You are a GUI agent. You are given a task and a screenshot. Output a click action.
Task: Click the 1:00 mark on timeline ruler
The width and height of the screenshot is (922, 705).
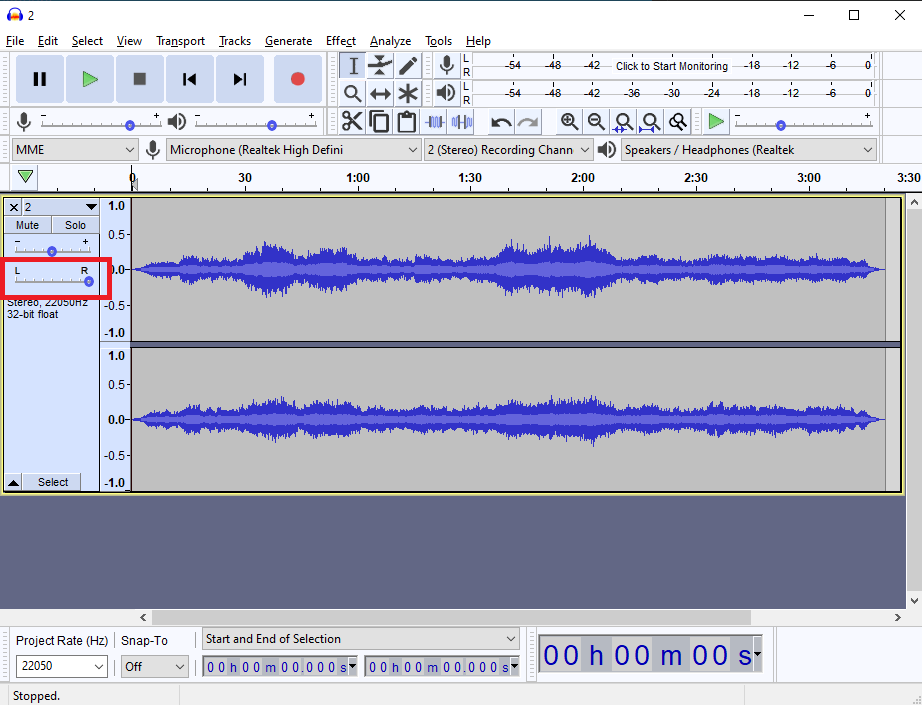357,178
